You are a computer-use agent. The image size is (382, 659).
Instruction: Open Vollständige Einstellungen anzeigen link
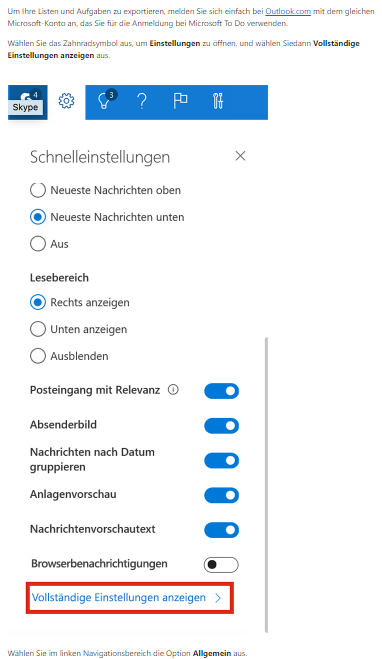point(126,598)
